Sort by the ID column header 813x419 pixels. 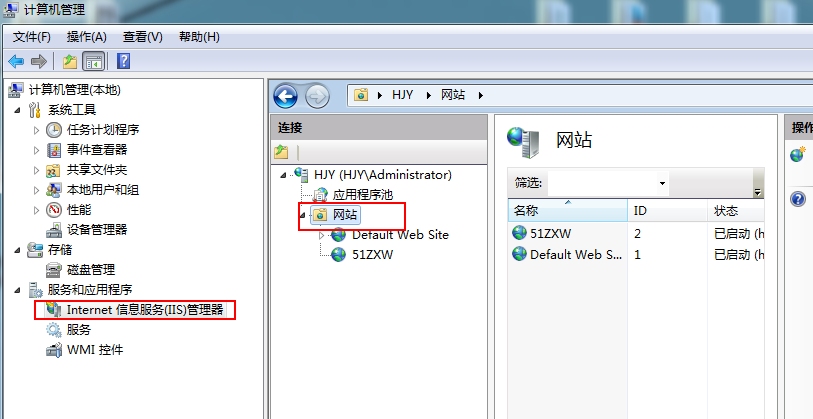tap(668, 211)
